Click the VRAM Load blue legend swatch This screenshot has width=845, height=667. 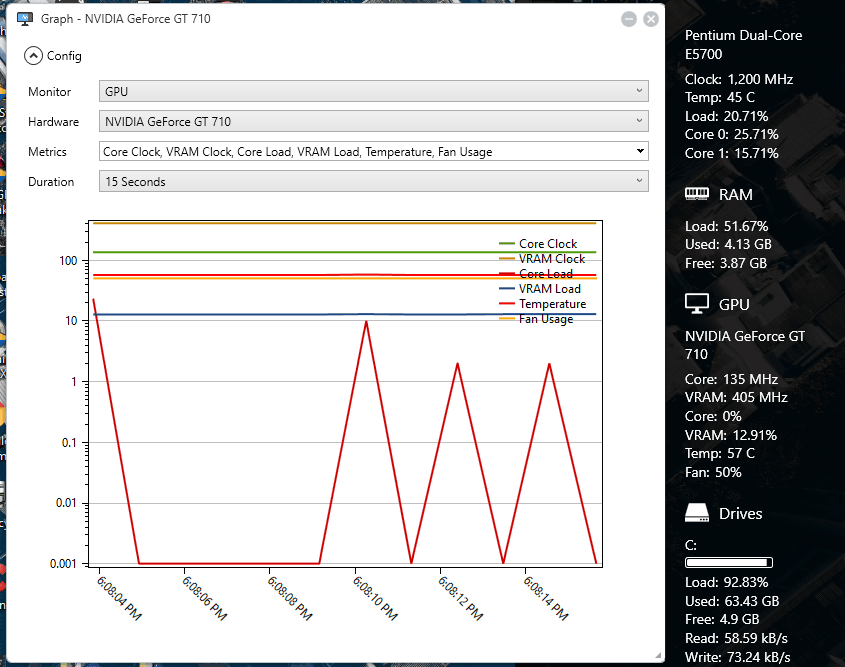point(507,289)
